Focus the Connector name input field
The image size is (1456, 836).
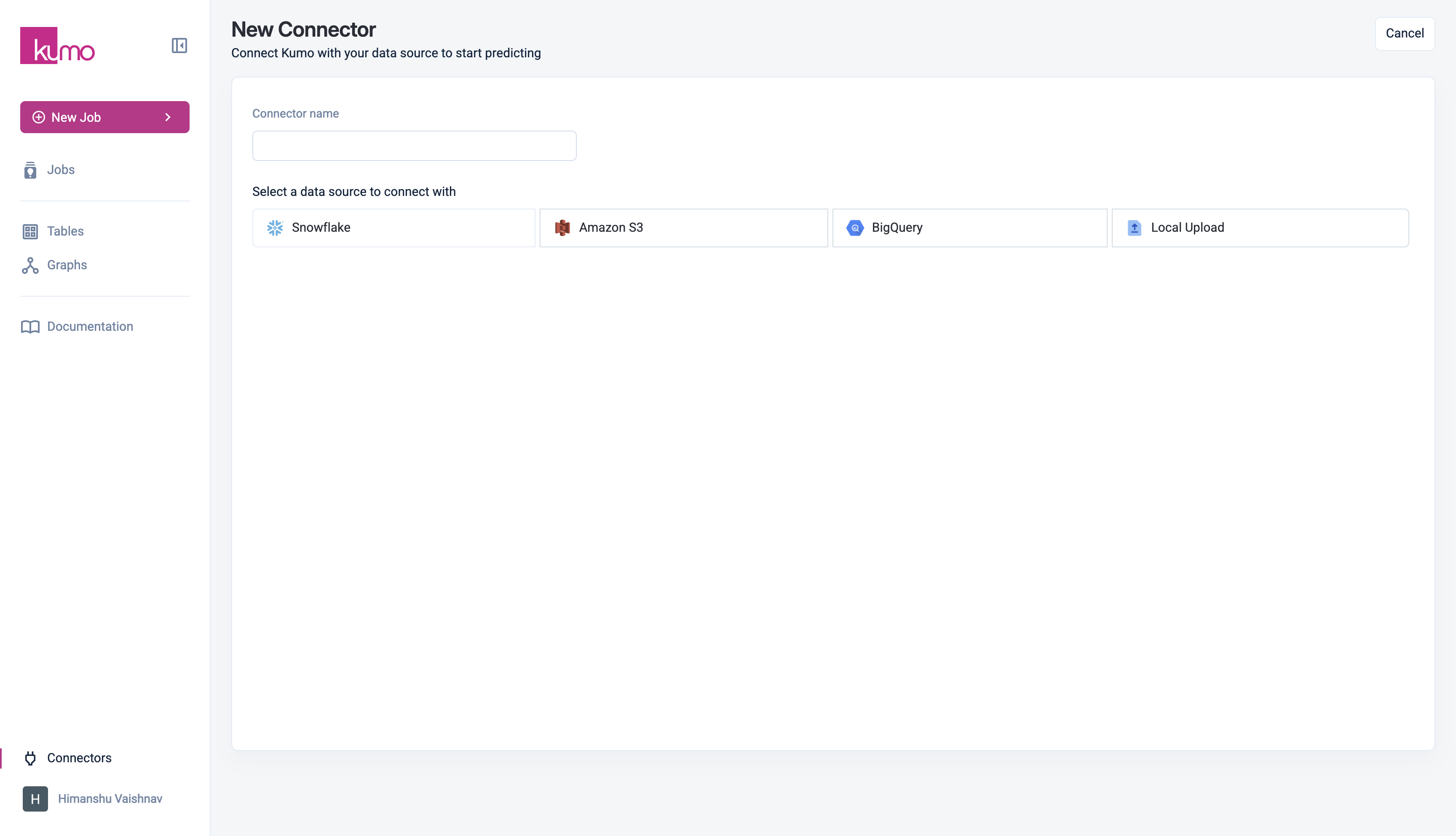[x=414, y=146]
